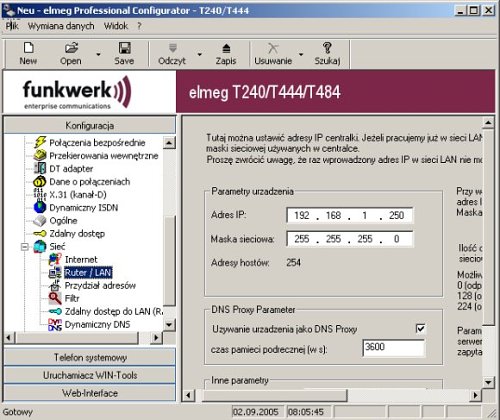Click the Gotowy status text
The width and height of the screenshot is (500, 420).
coord(18,412)
